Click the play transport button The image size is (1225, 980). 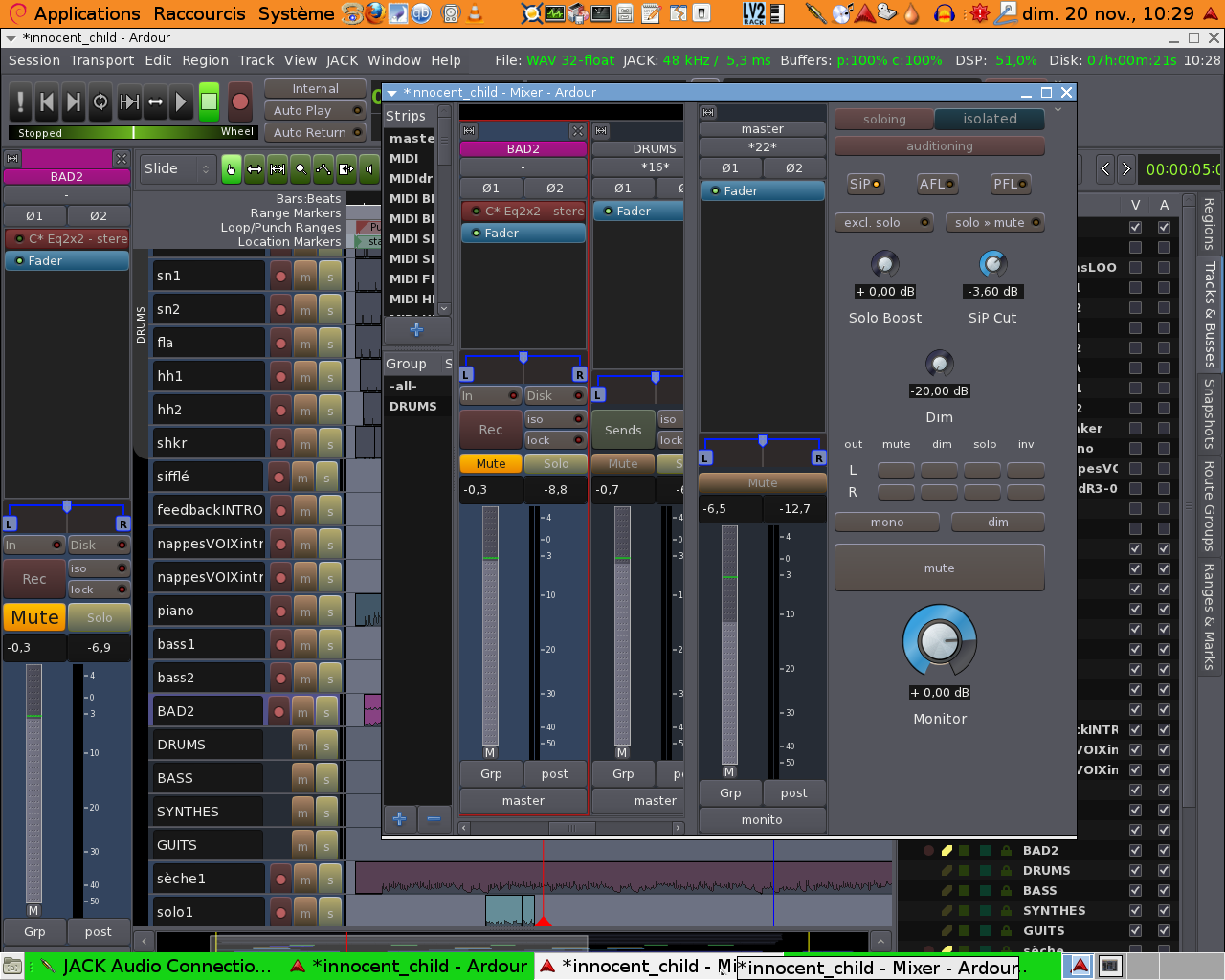tap(181, 102)
